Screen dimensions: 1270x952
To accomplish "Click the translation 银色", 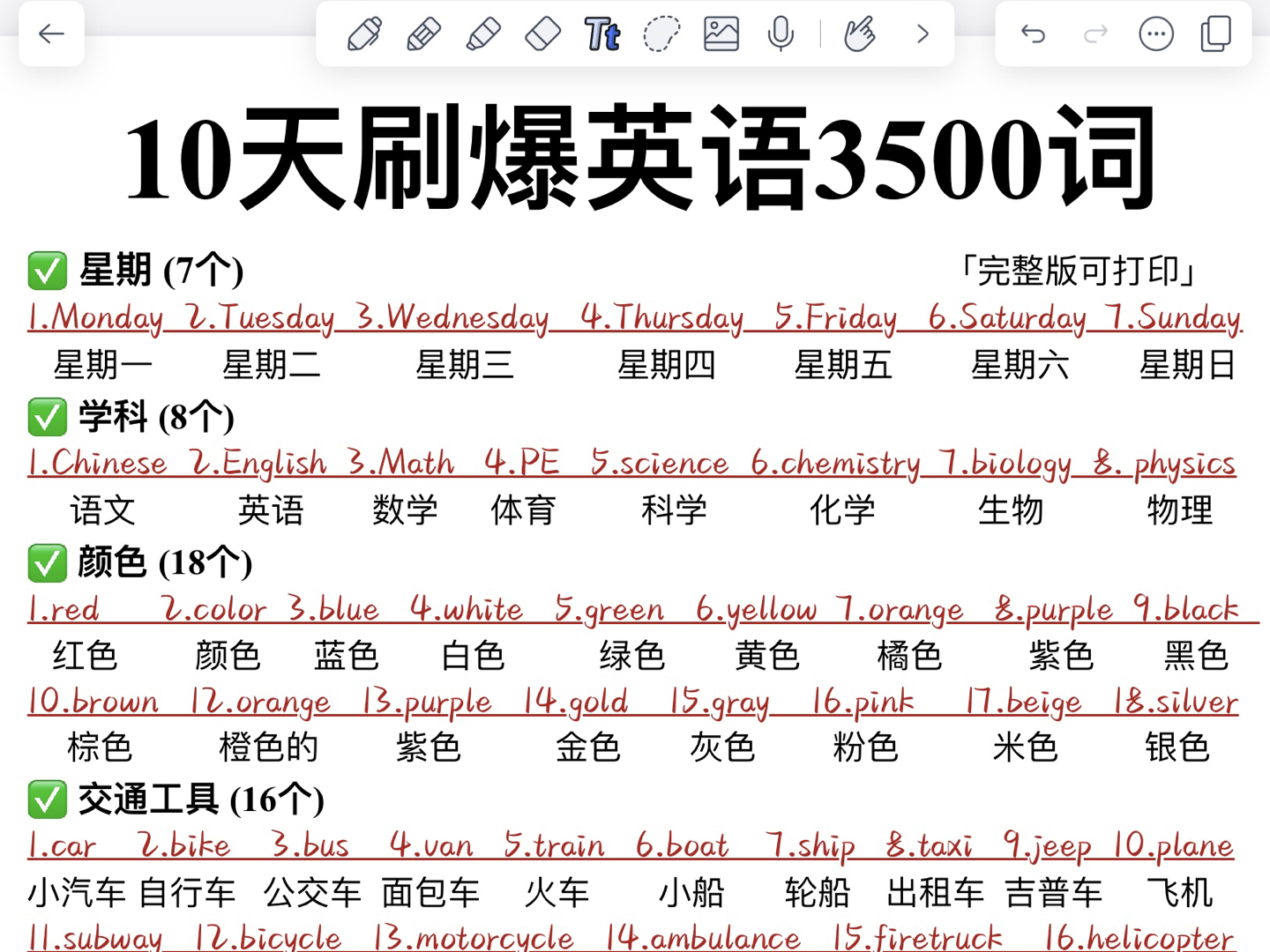I will pyautogui.click(x=1177, y=747).
